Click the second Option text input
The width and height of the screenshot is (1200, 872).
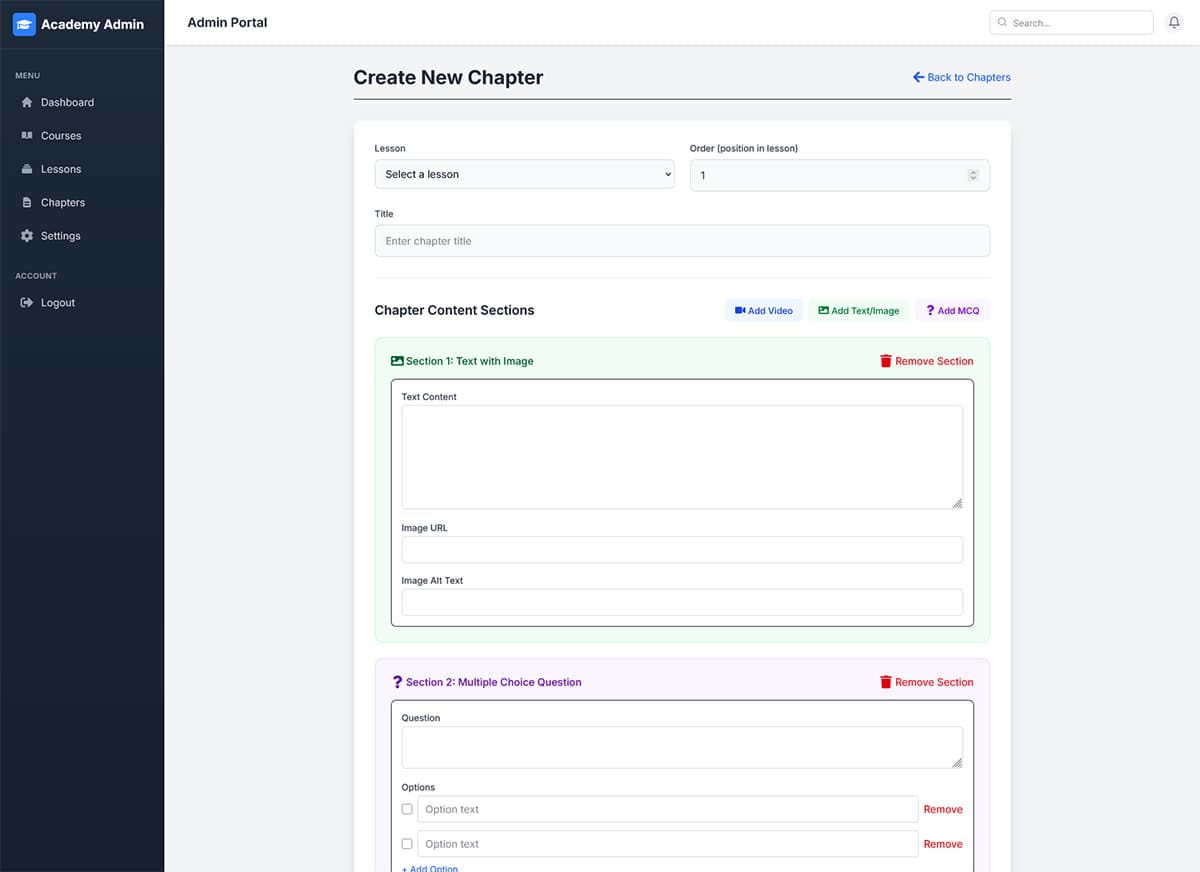667,844
